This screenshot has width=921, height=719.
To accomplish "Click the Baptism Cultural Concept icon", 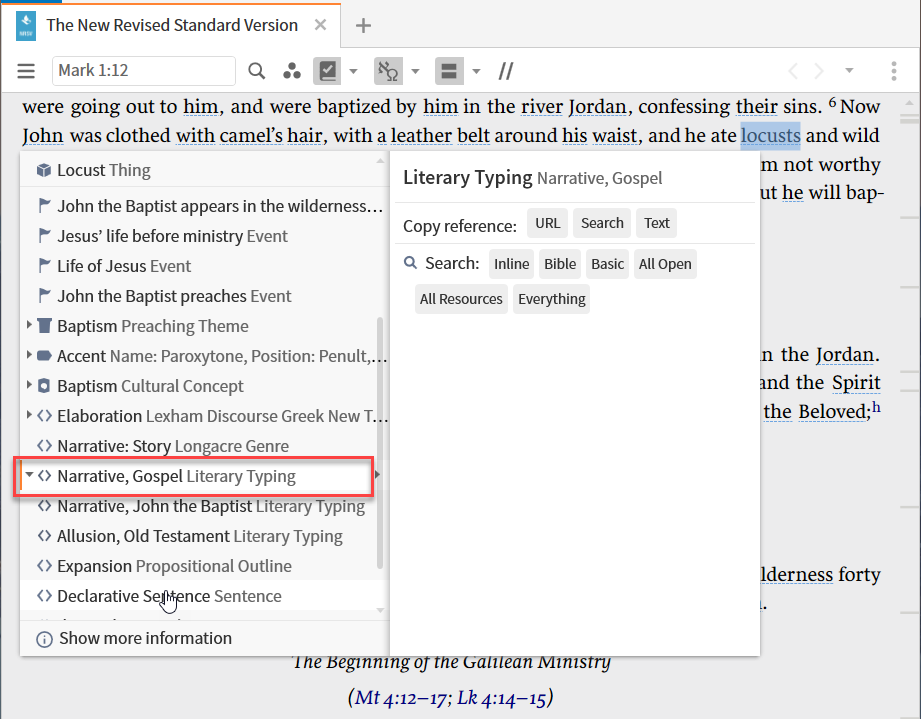I will [x=44, y=386].
